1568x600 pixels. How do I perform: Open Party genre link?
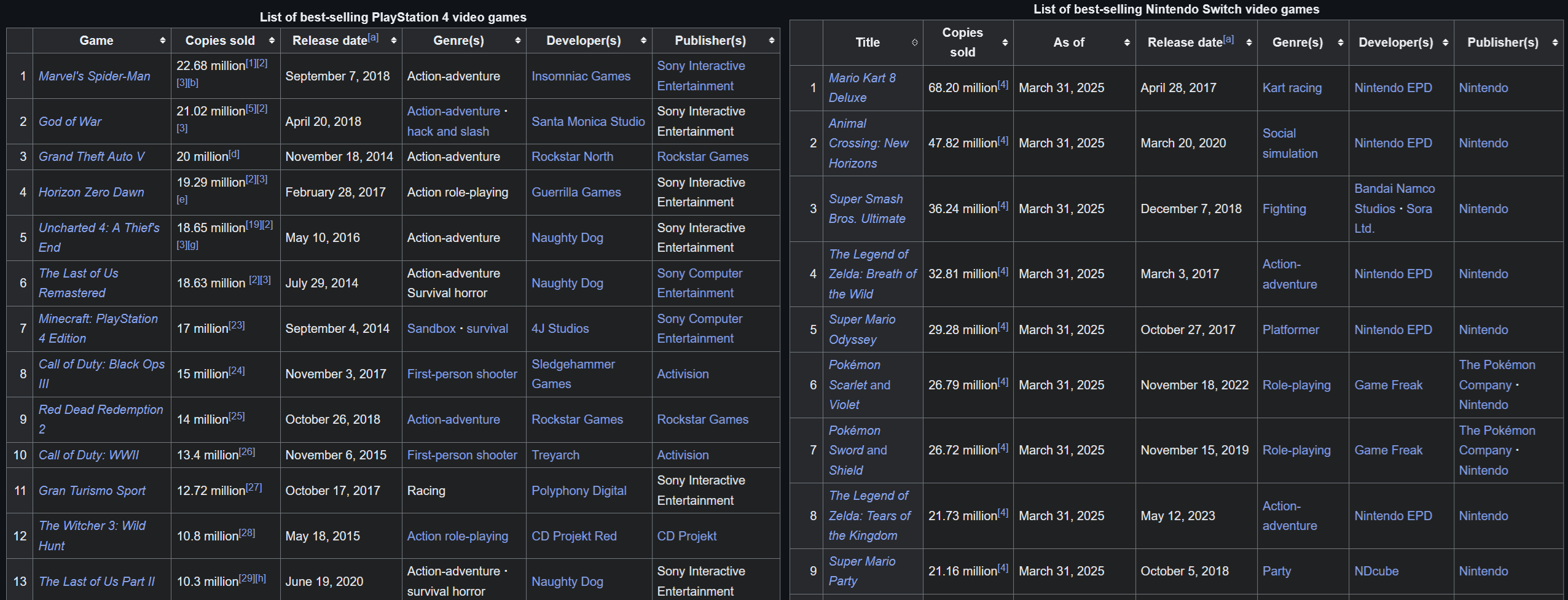pos(1276,571)
